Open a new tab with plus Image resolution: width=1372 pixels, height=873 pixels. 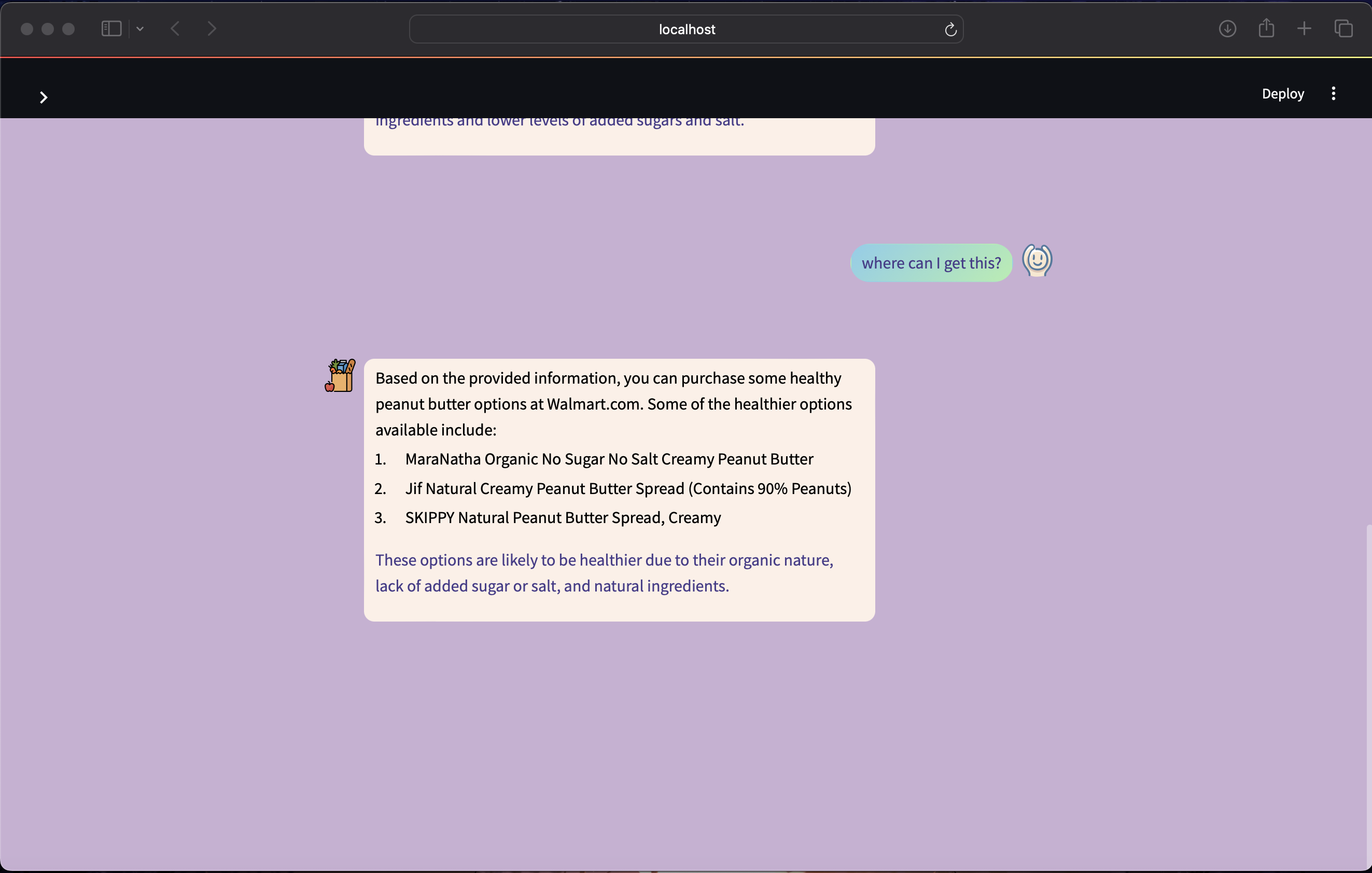(x=1304, y=29)
